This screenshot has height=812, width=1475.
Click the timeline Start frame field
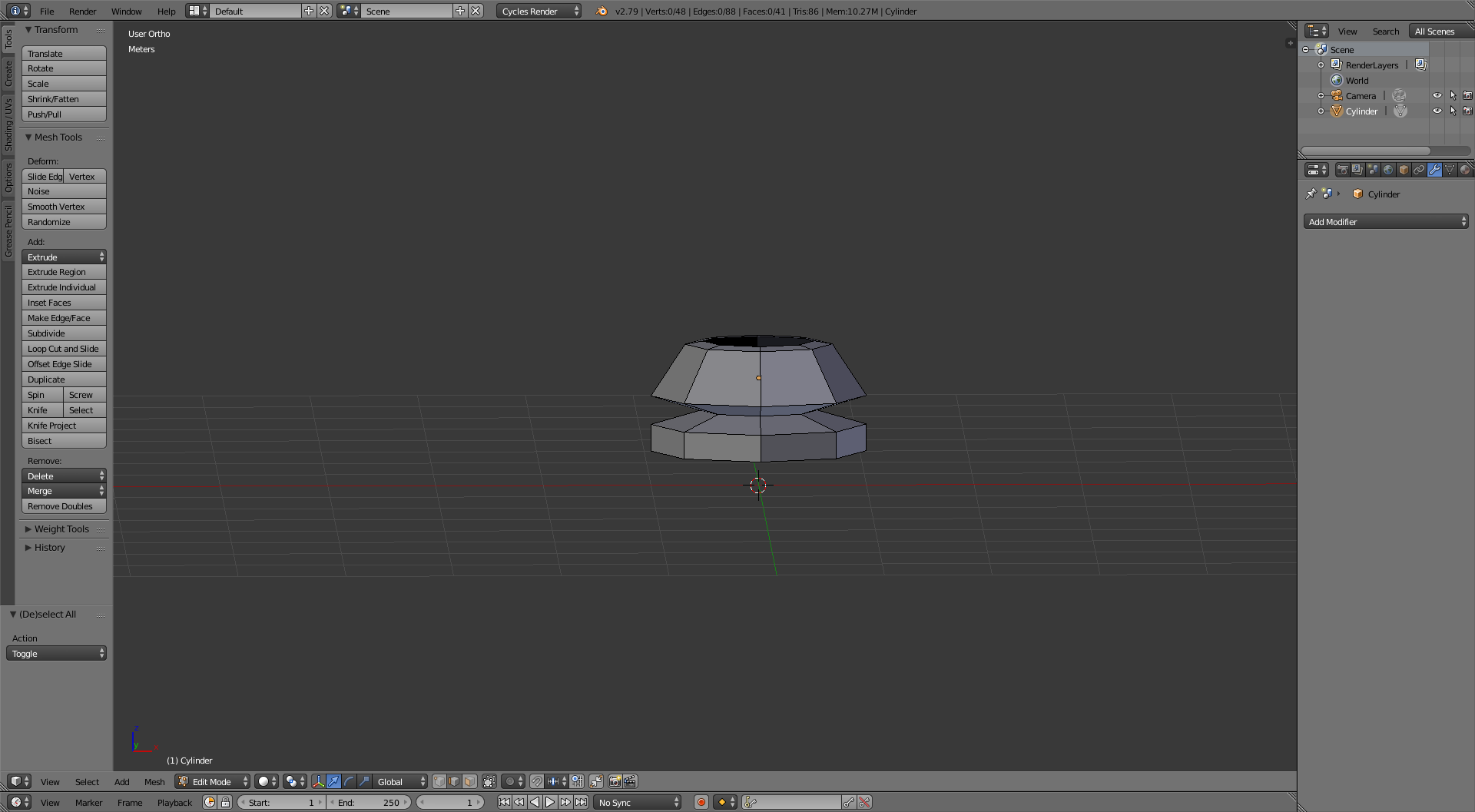point(281,802)
